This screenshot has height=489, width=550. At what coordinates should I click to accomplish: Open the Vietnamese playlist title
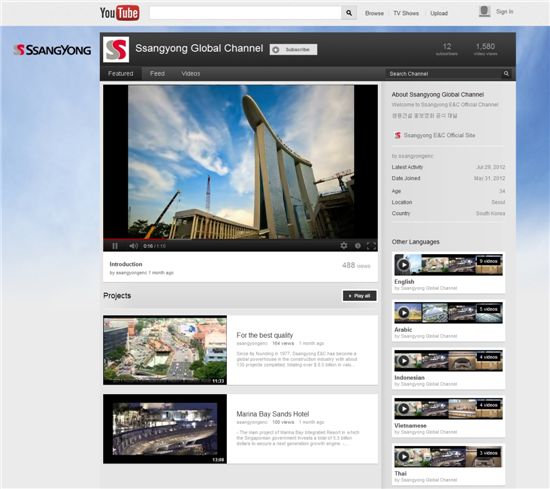click(410, 426)
